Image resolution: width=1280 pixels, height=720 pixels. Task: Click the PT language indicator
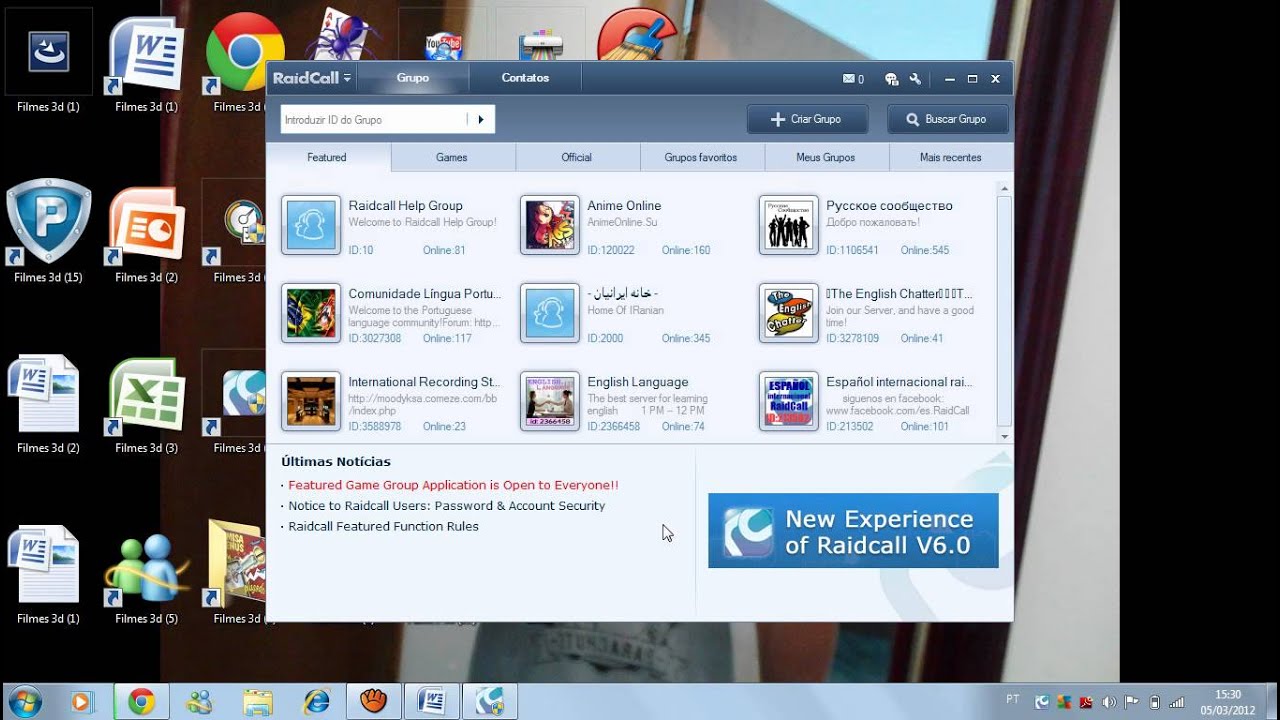[1012, 698]
